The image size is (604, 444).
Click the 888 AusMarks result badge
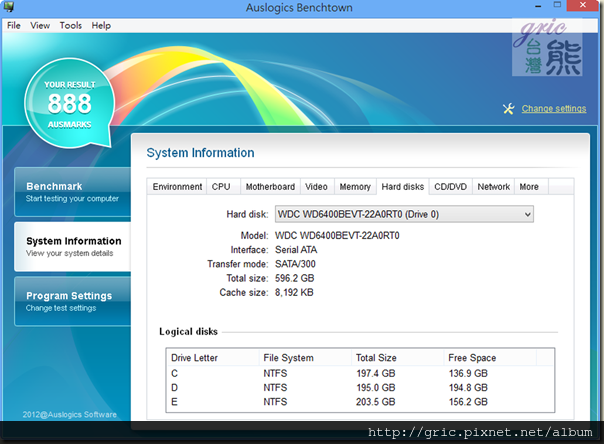point(68,103)
